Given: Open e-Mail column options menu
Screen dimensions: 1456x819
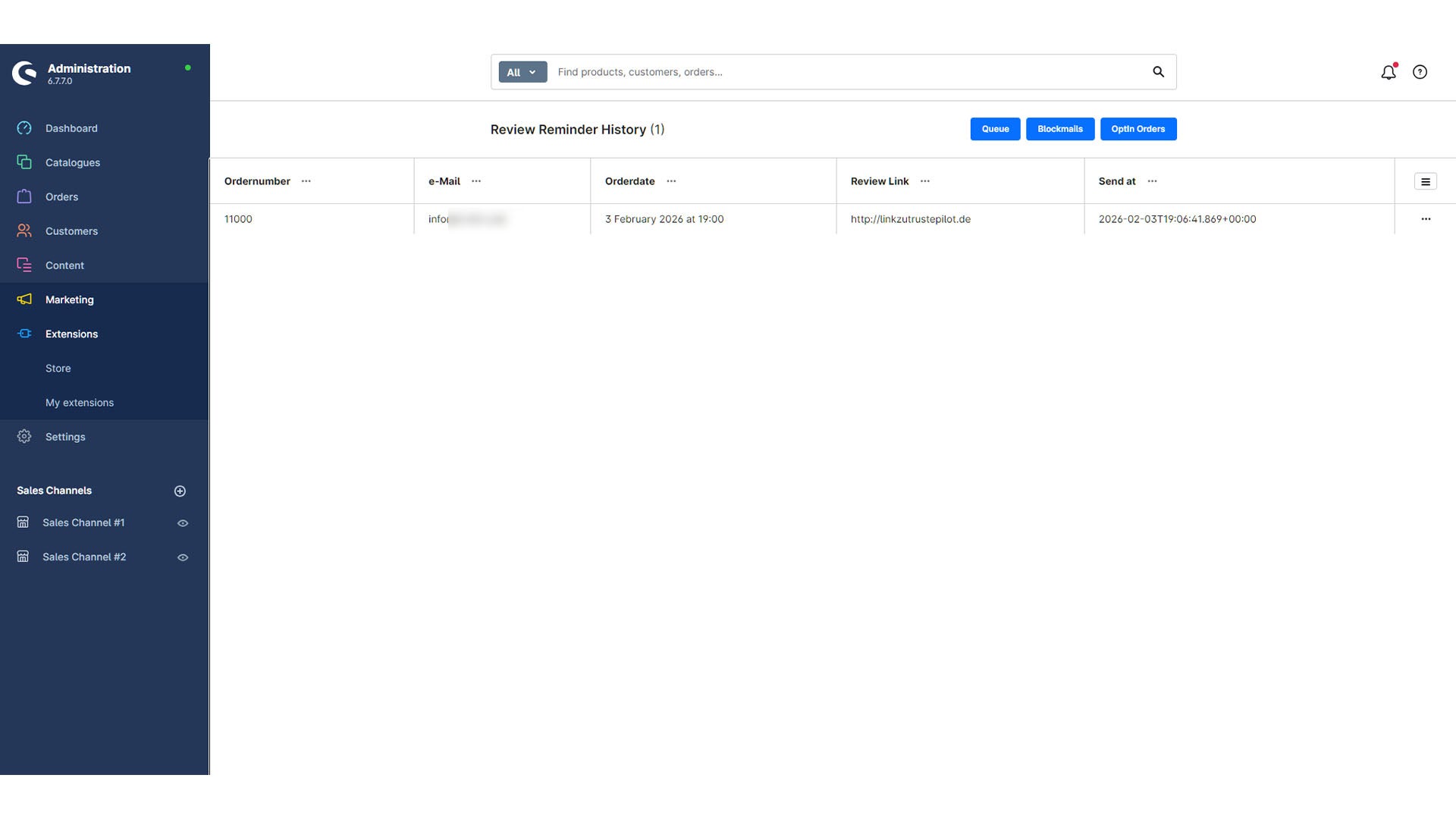Looking at the screenshot, I should tap(476, 181).
